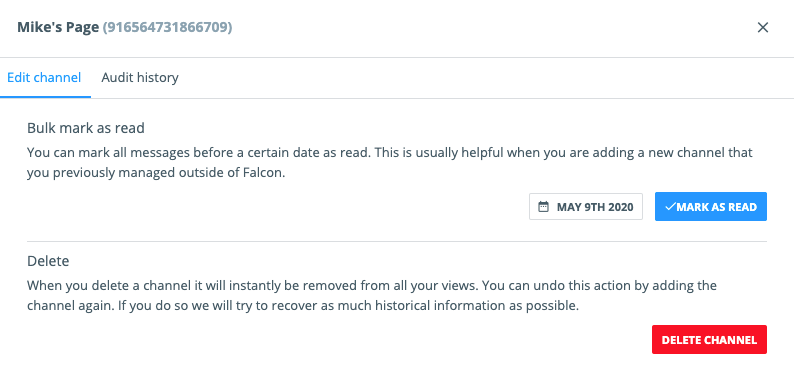Click the blue underline beneath Edit channel tab
794x369 pixels.
coord(46,97)
